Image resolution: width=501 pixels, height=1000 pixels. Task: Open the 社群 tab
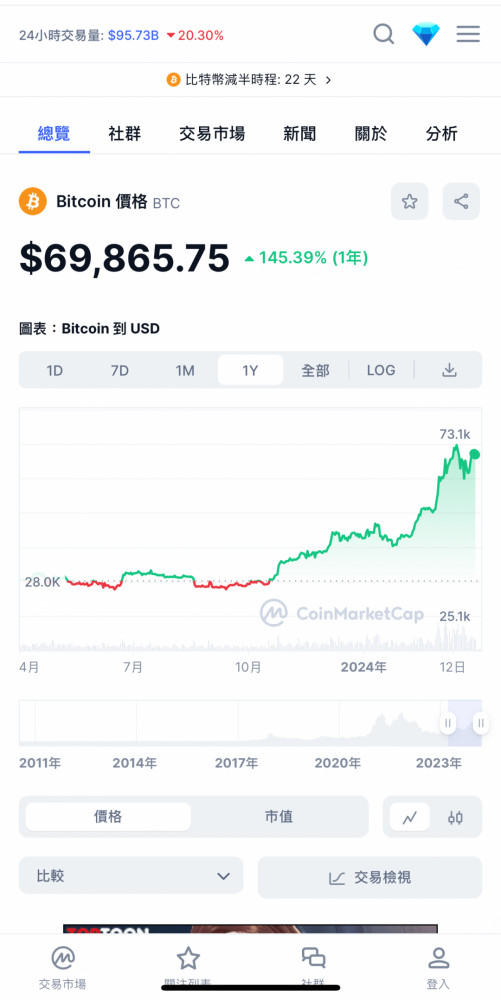(124, 134)
